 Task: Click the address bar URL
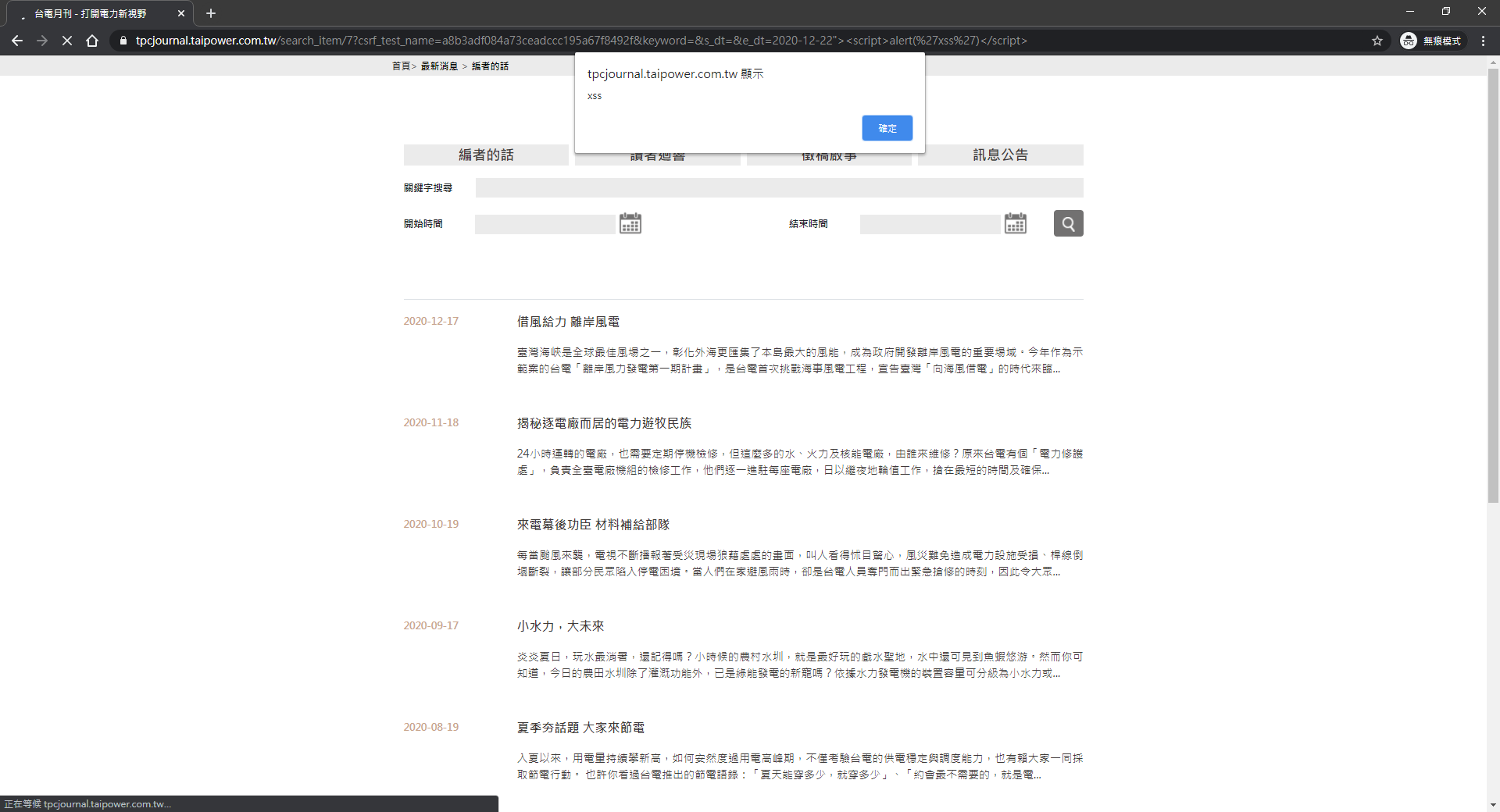click(581, 41)
